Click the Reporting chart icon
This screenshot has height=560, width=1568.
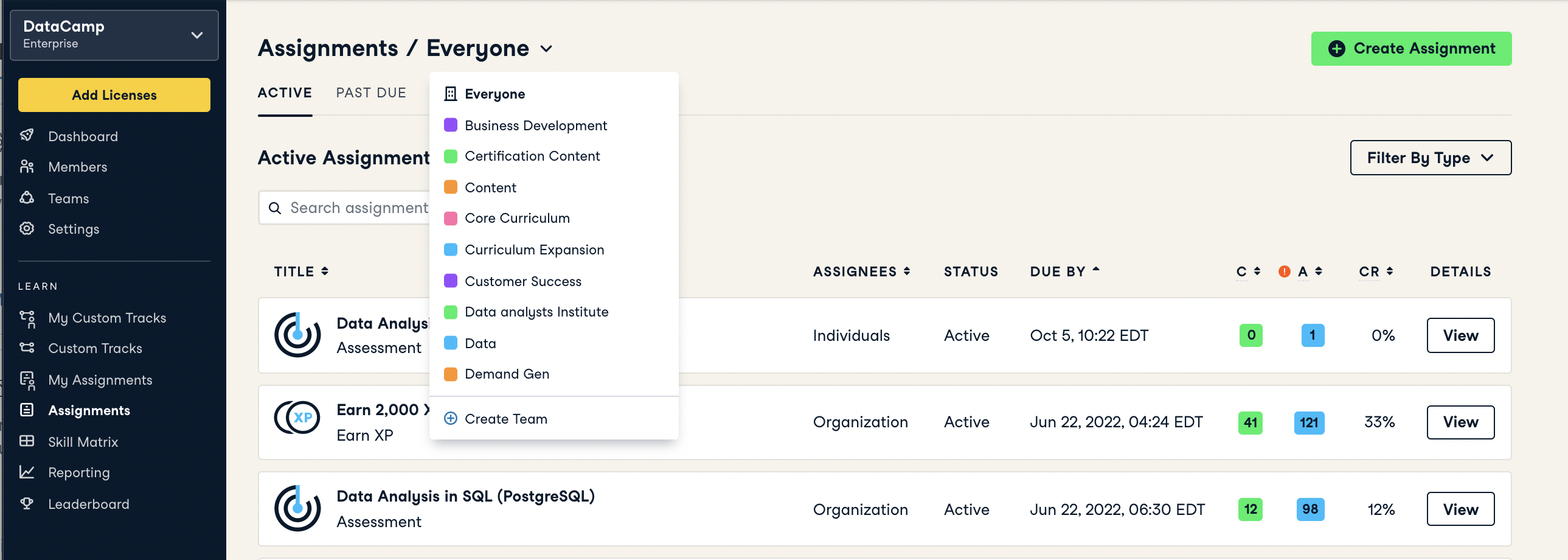[27, 472]
